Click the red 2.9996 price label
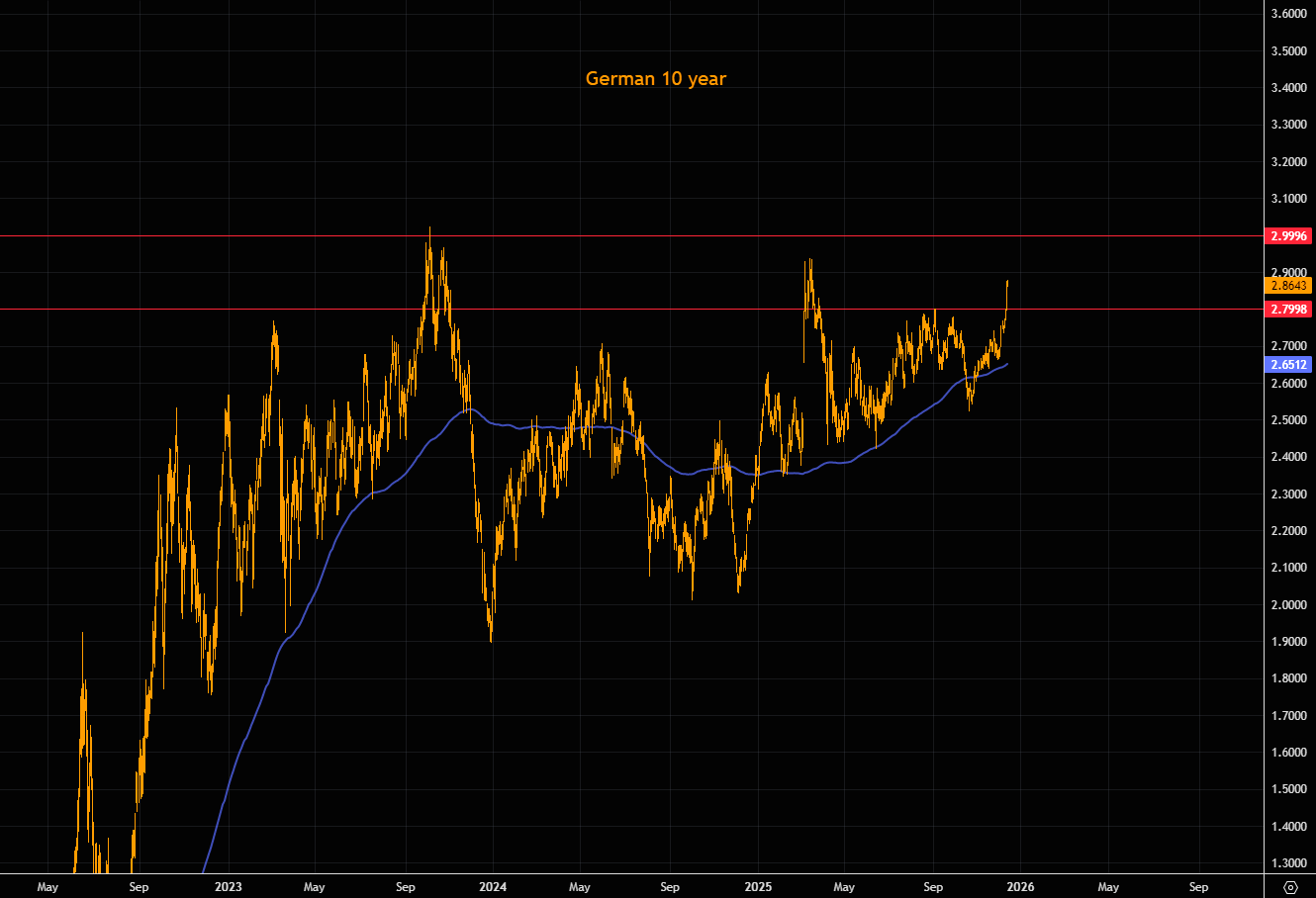 (x=1288, y=236)
